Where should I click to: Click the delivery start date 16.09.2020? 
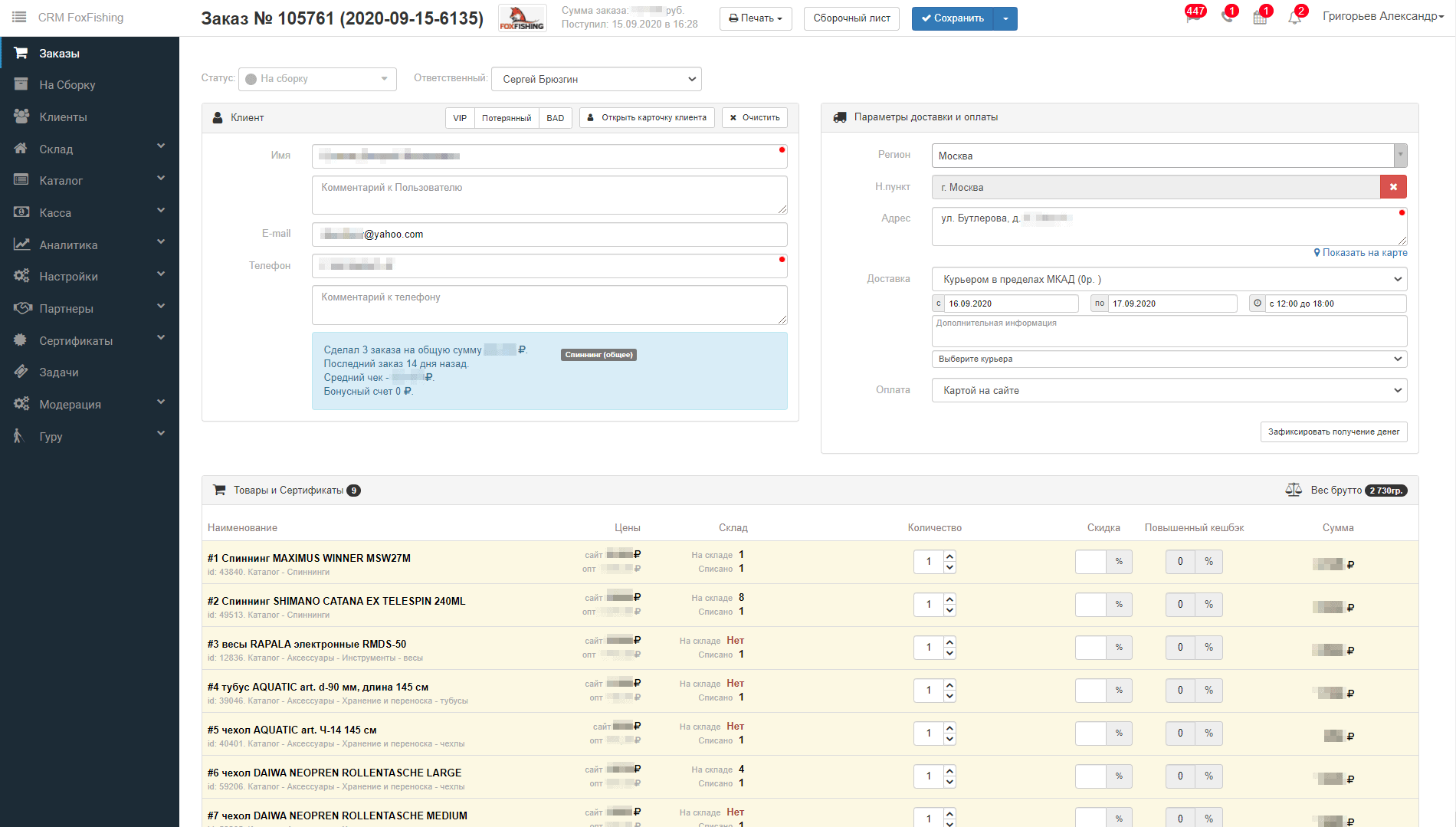(1012, 304)
